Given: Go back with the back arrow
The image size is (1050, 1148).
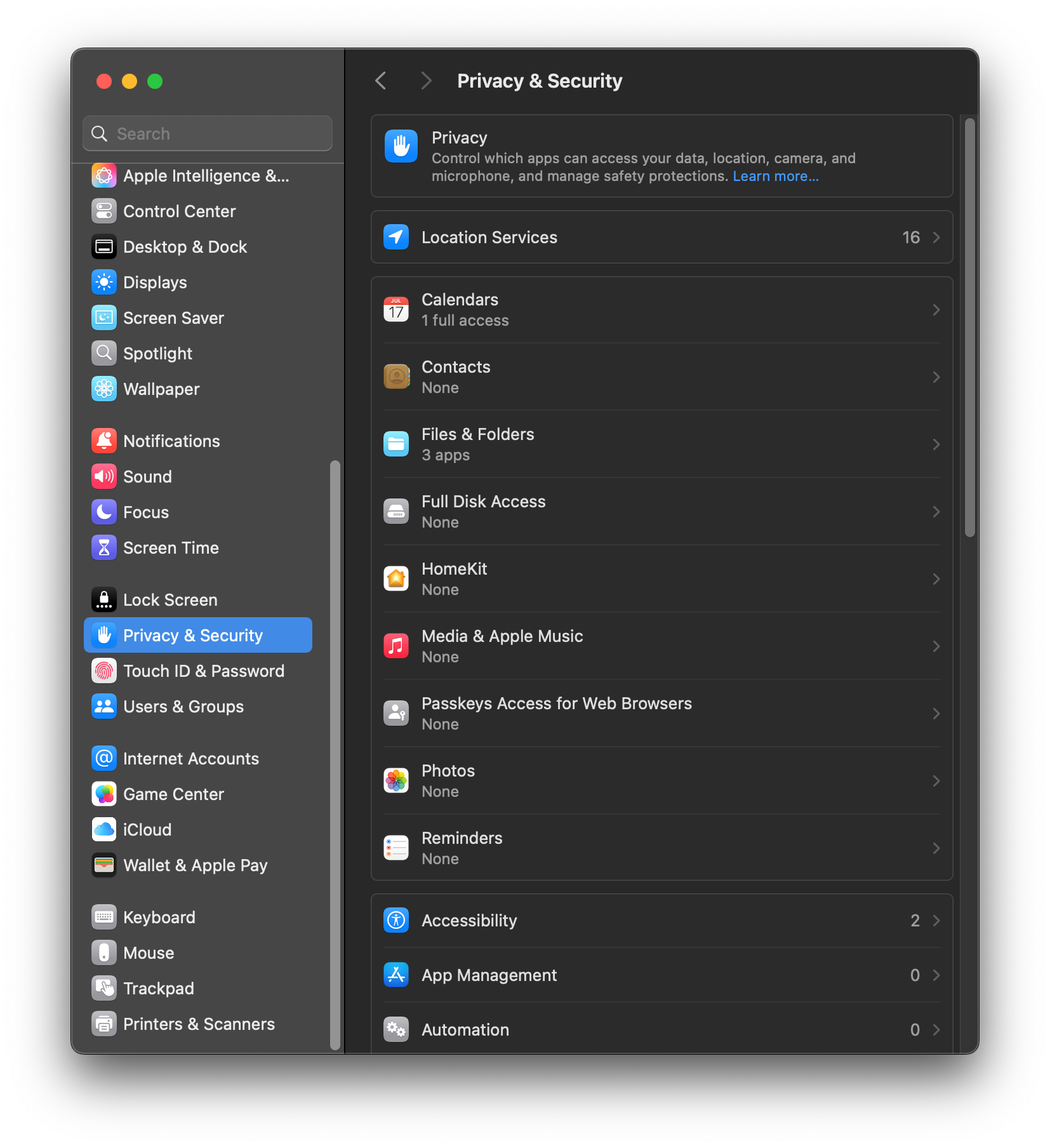Looking at the screenshot, I should (381, 81).
